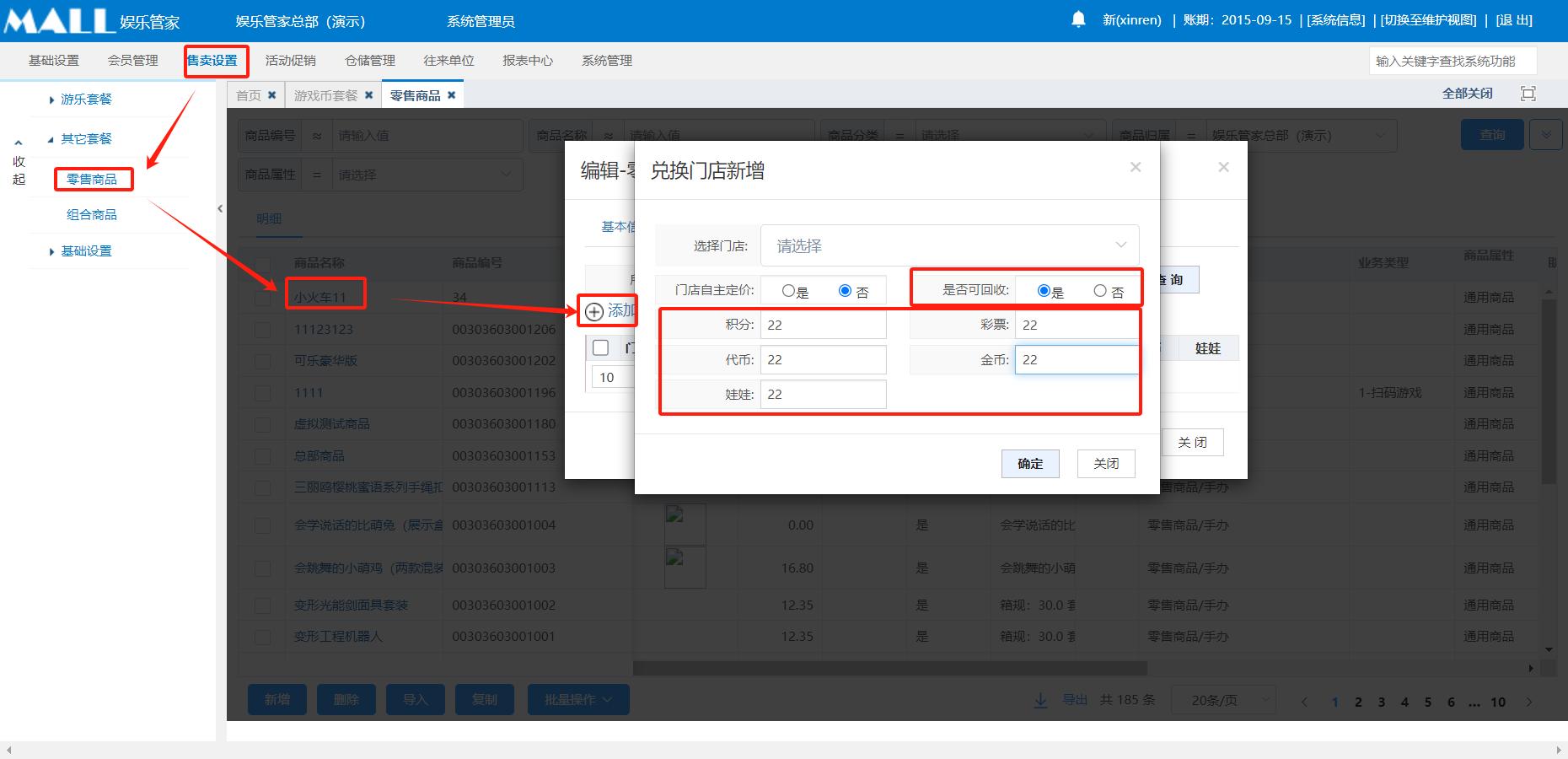Image resolution: width=1568 pixels, height=759 pixels.
Task: Click the fullscreen expand icon beside 全部关闭
Action: point(1528,94)
